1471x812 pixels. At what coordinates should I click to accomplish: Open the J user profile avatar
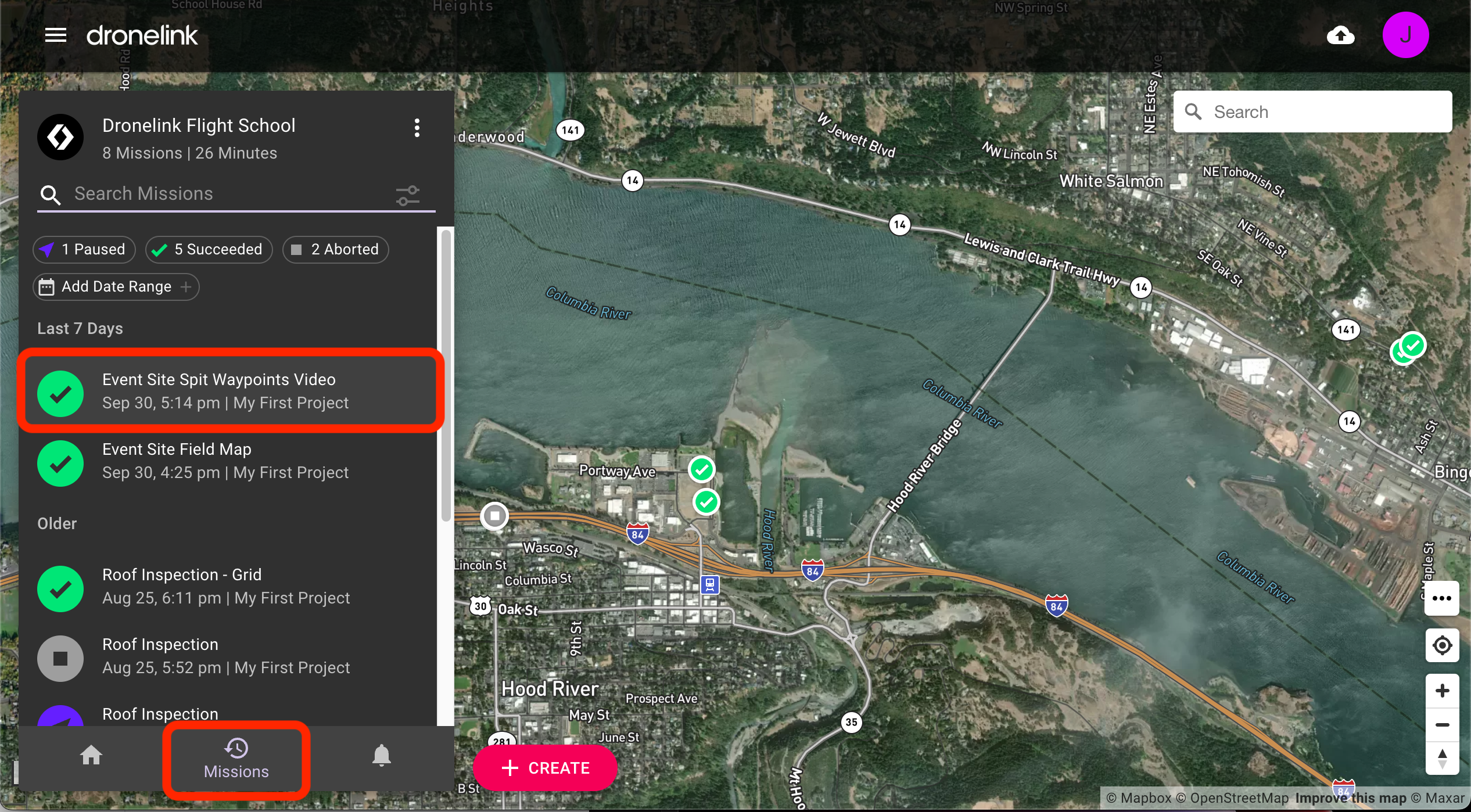(x=1405, y=35)
